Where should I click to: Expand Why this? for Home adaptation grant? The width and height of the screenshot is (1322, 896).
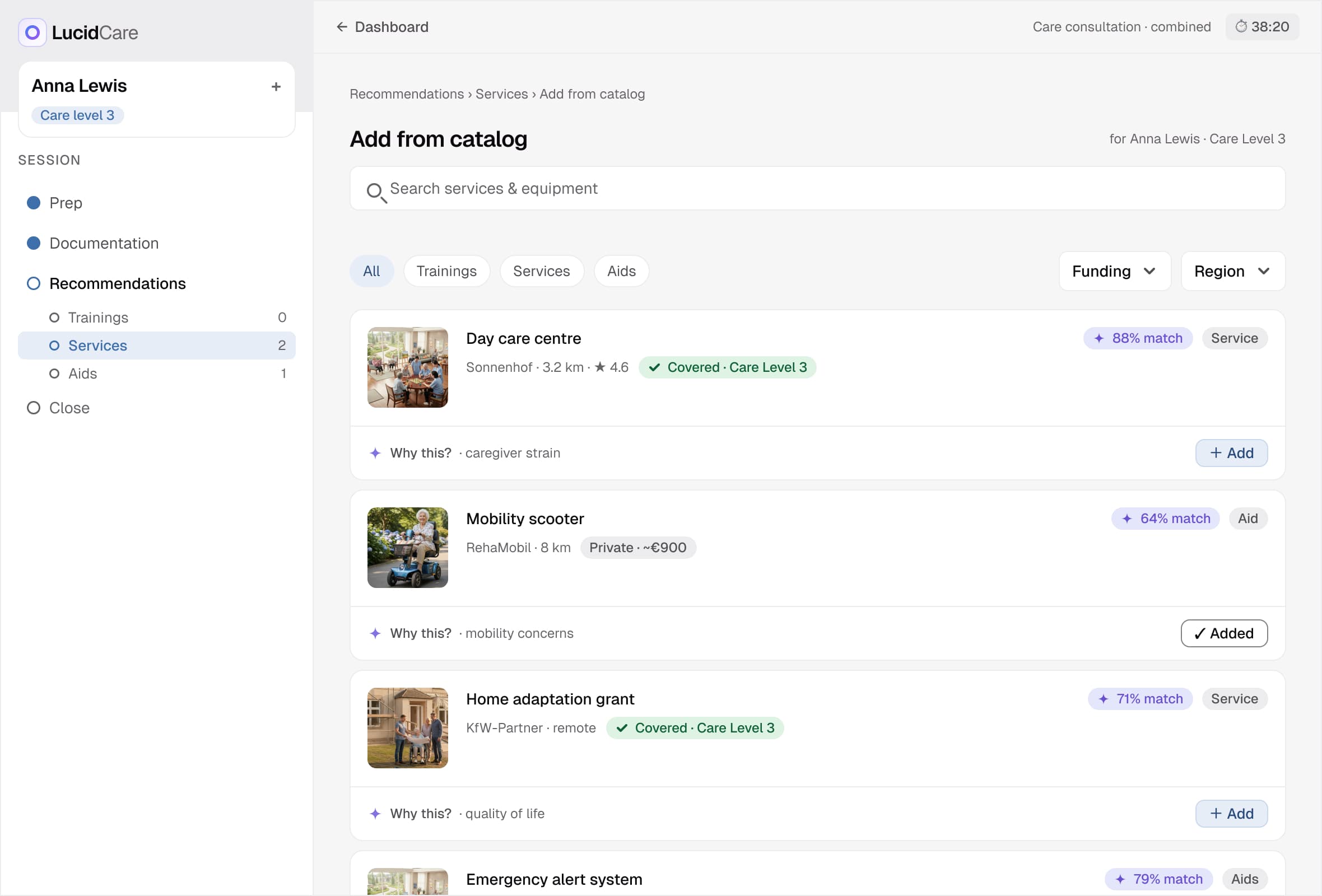420,814
